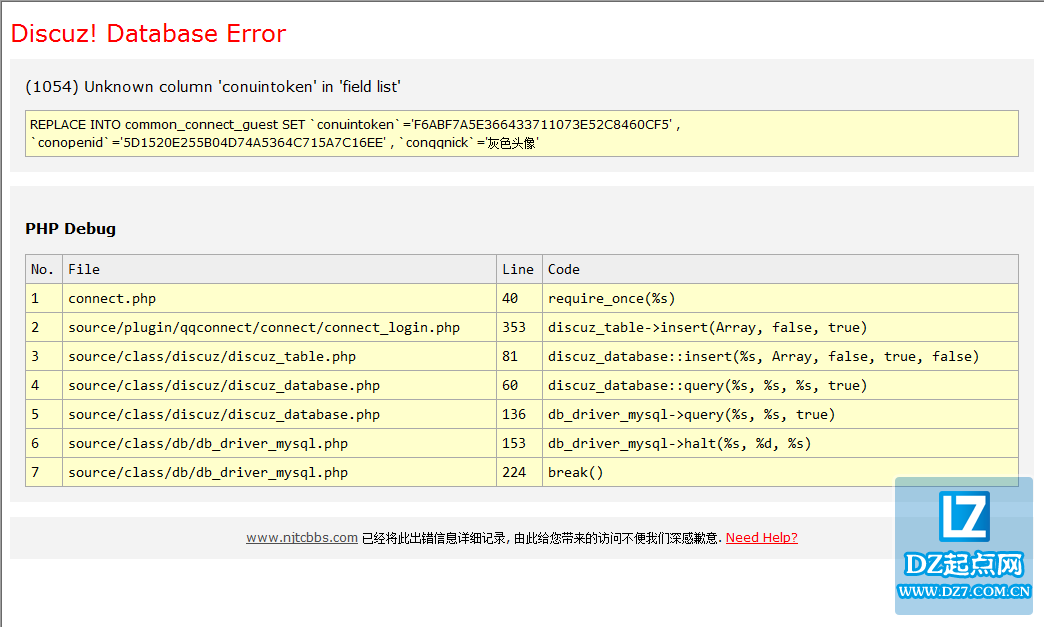Click row number 4 in the No. column
The width and height of the screenshot is (1044, 627).
[x=44, y=385]
